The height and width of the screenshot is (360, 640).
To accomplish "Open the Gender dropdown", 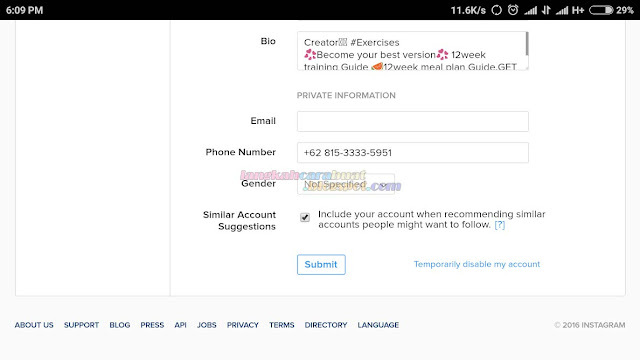I will click(346, 184).
